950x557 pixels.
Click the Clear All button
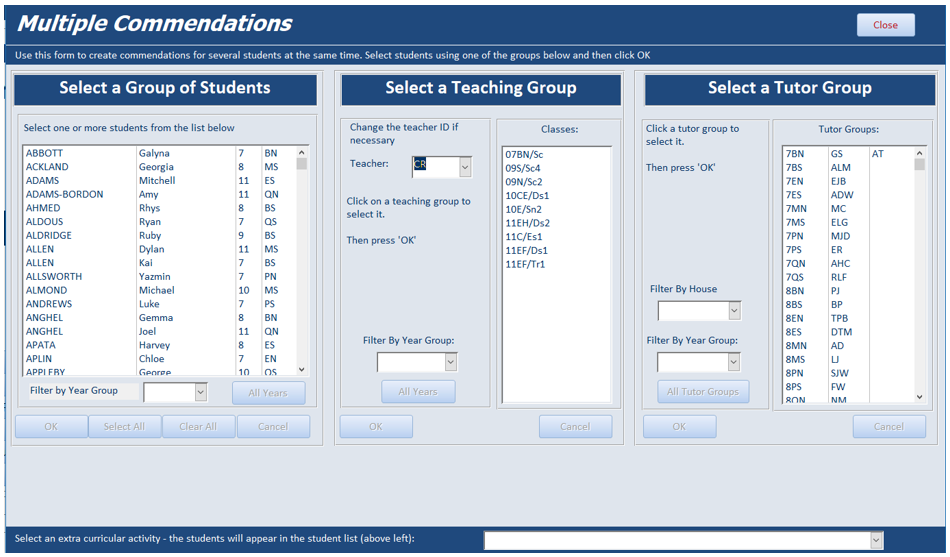click(199, 426)
